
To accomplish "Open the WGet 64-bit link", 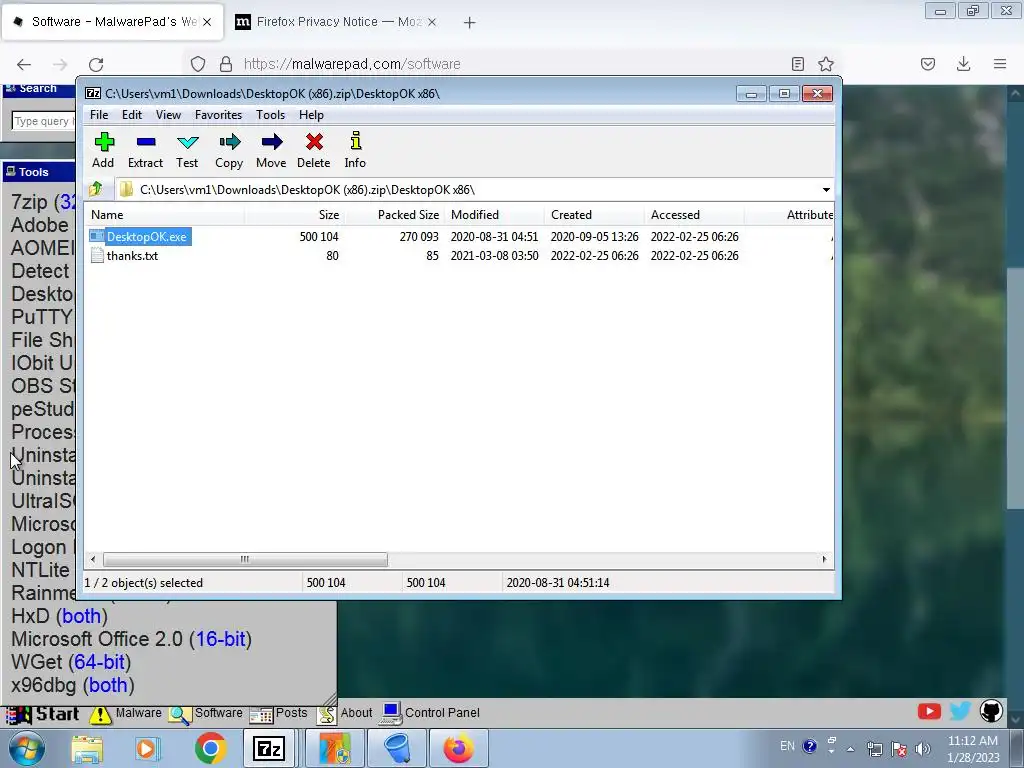I will (x=99, y=662).
